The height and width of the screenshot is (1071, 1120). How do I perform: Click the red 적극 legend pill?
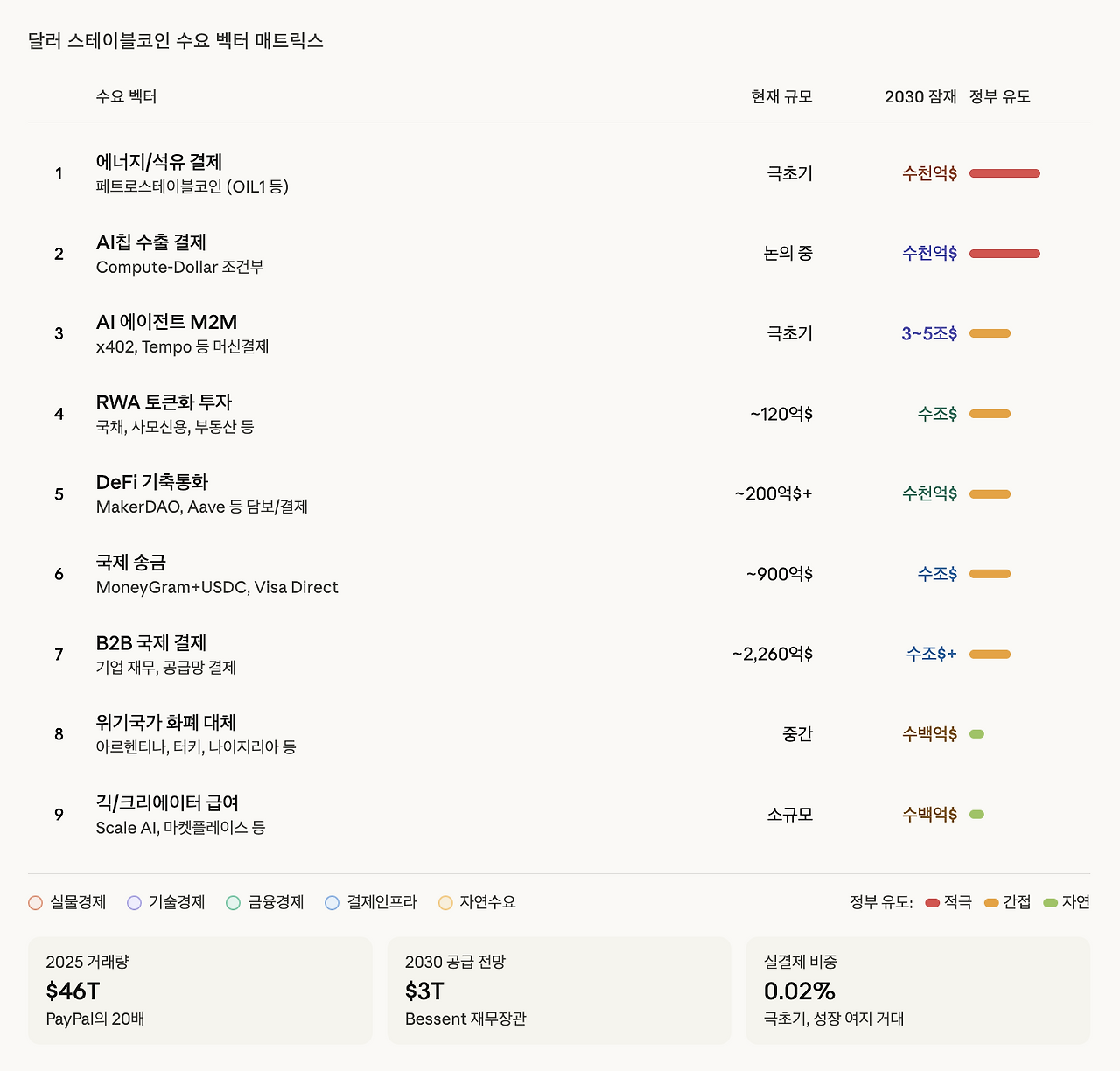coord(933,902)
